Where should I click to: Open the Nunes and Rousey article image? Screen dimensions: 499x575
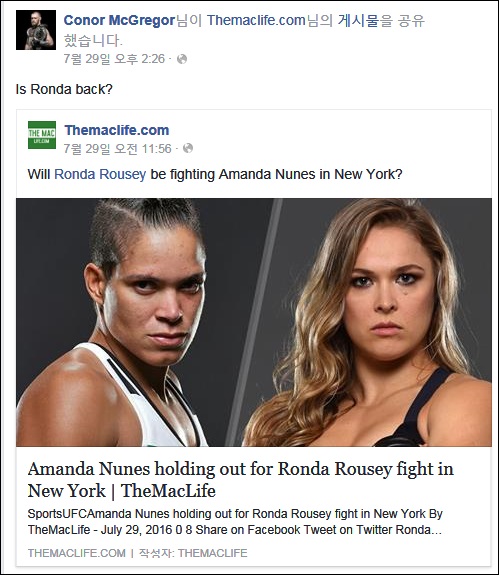[x=254, y=322]
